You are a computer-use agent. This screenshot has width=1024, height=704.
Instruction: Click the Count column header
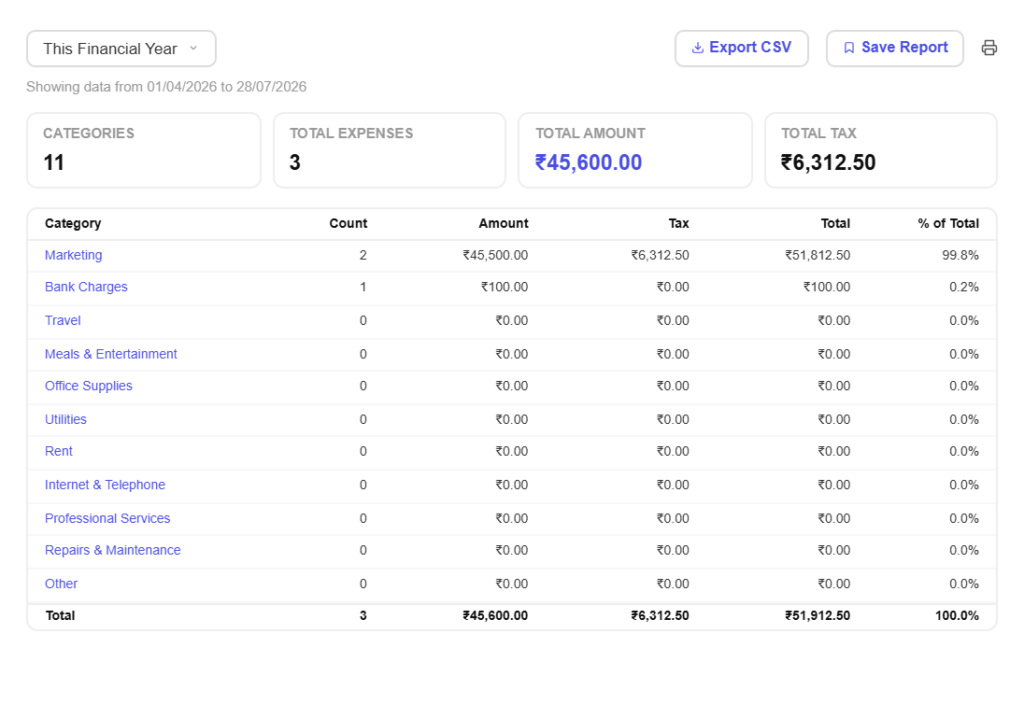coord(348,223)
